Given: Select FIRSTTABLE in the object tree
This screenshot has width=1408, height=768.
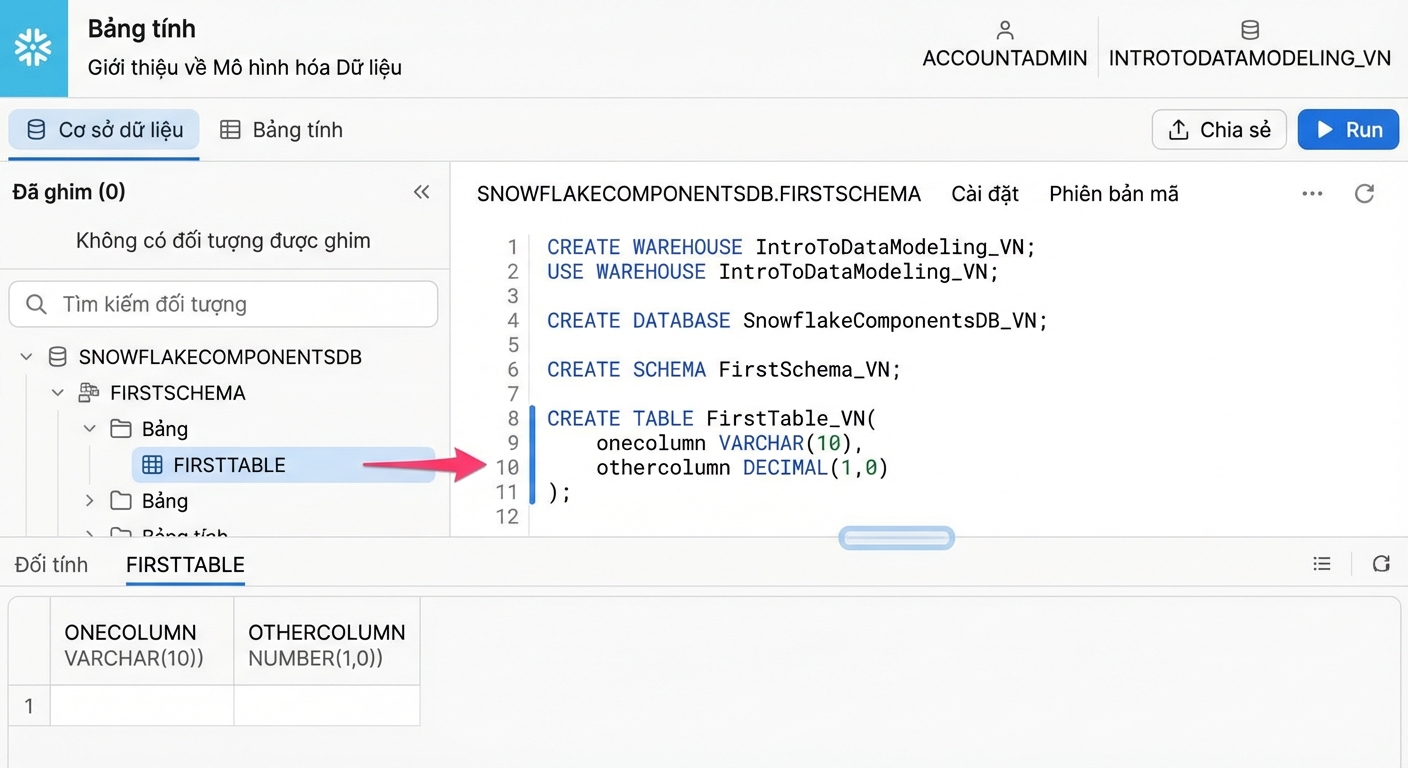Looking at the screenshot, I should click(284, 465).
